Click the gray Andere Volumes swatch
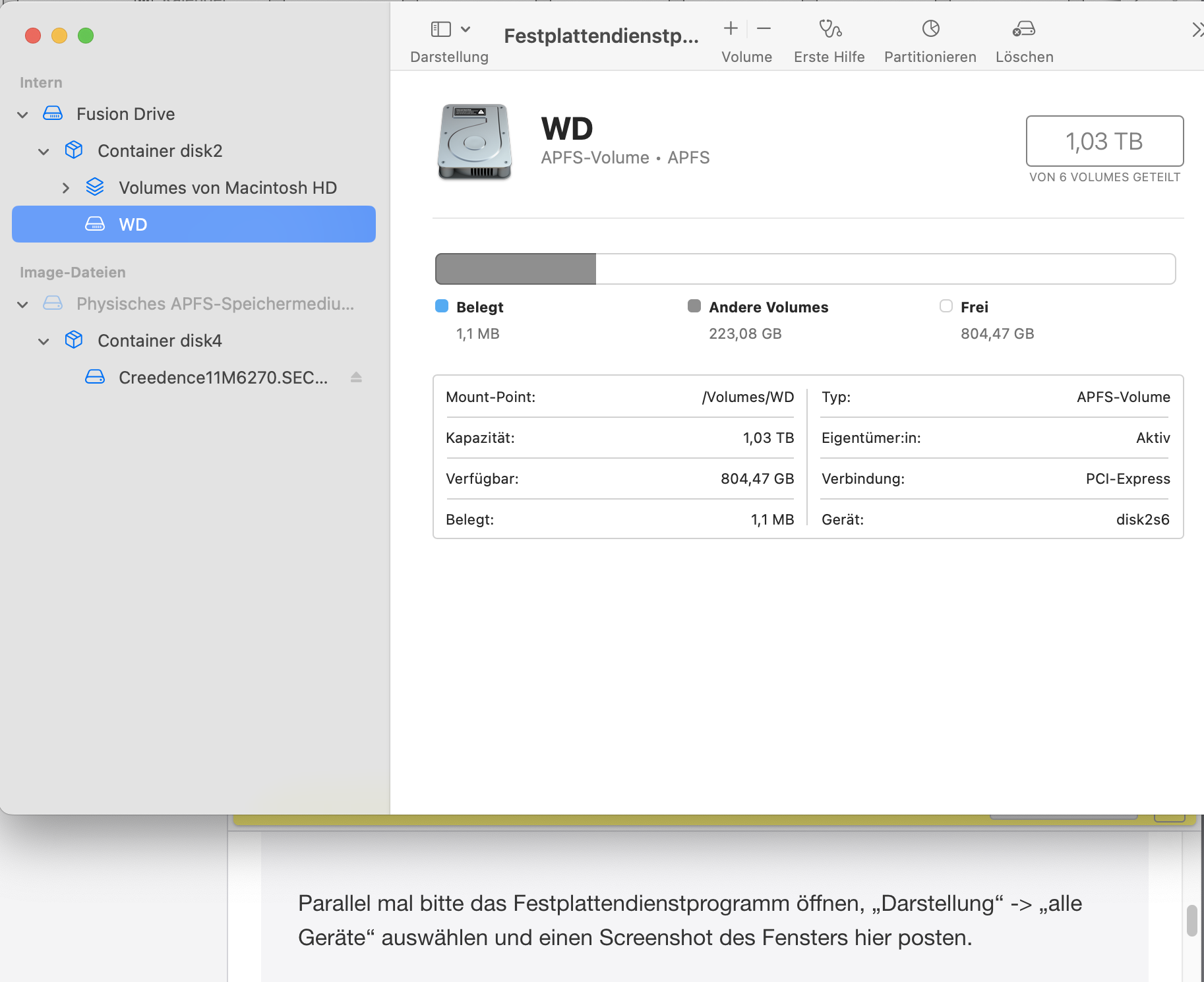This screenshot has width=1204, height=982. (694, 306)
